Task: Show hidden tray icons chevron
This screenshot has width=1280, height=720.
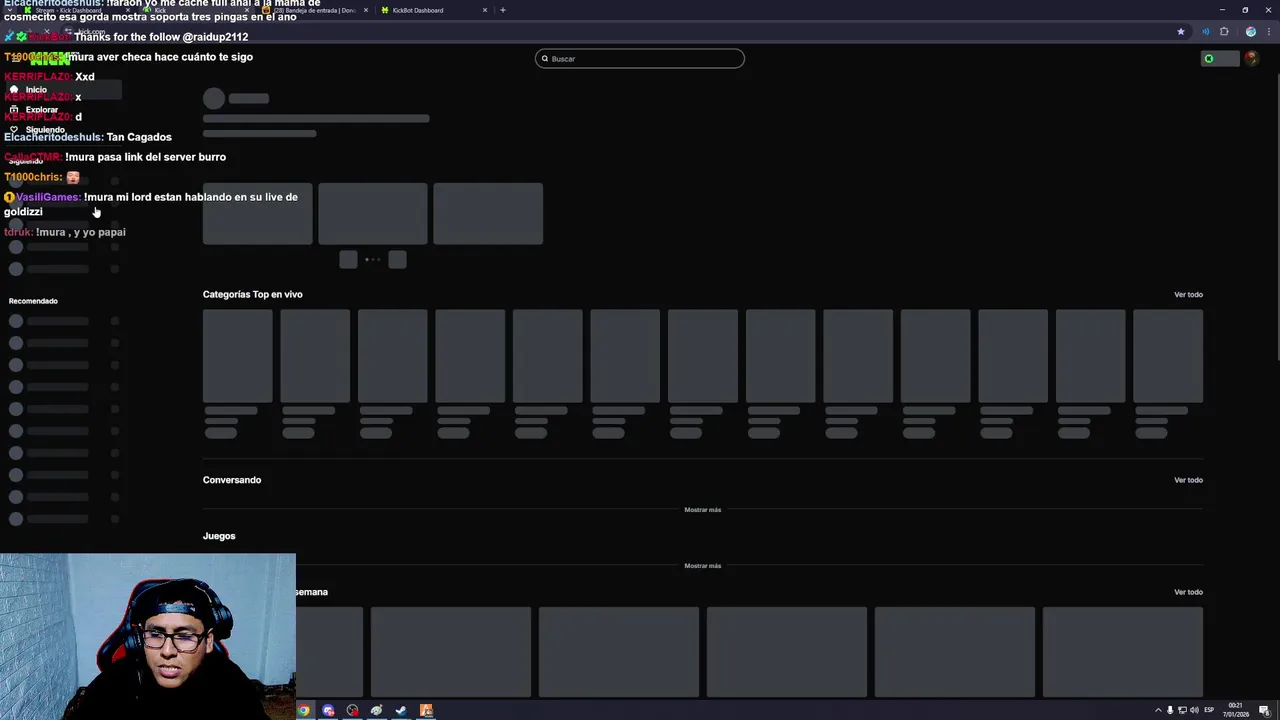Action: [x=1158, y=710]
